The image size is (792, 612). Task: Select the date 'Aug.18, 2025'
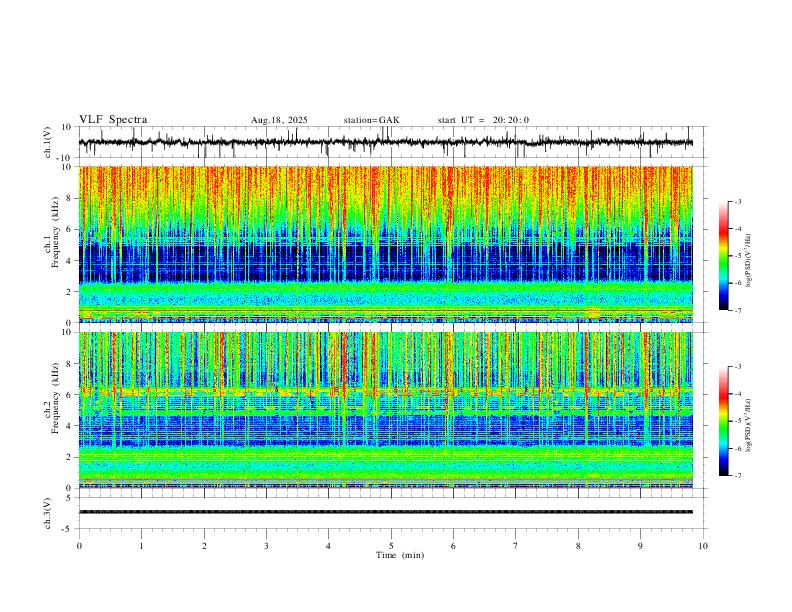pyautogui.click(x=279, y=120)
